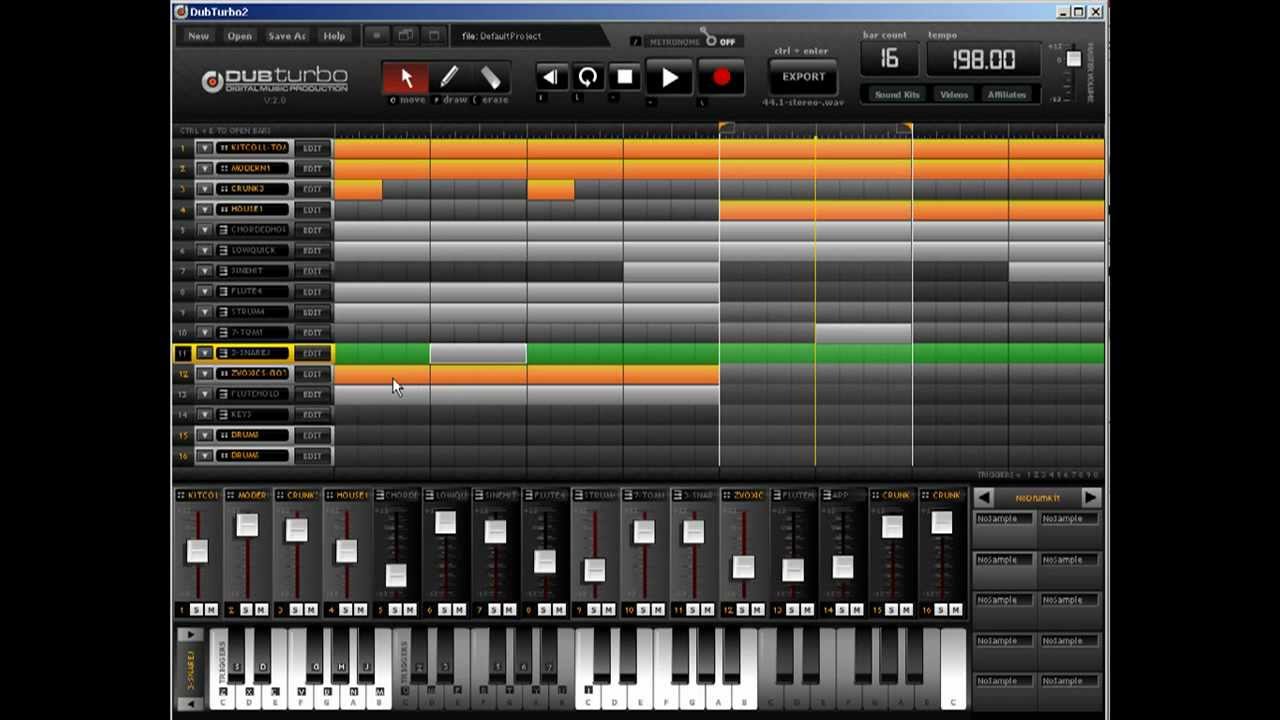The image size is (1280, 720).
Task: Expand track 9 STRUM dropdown arrow
Action: click(204, 312)
